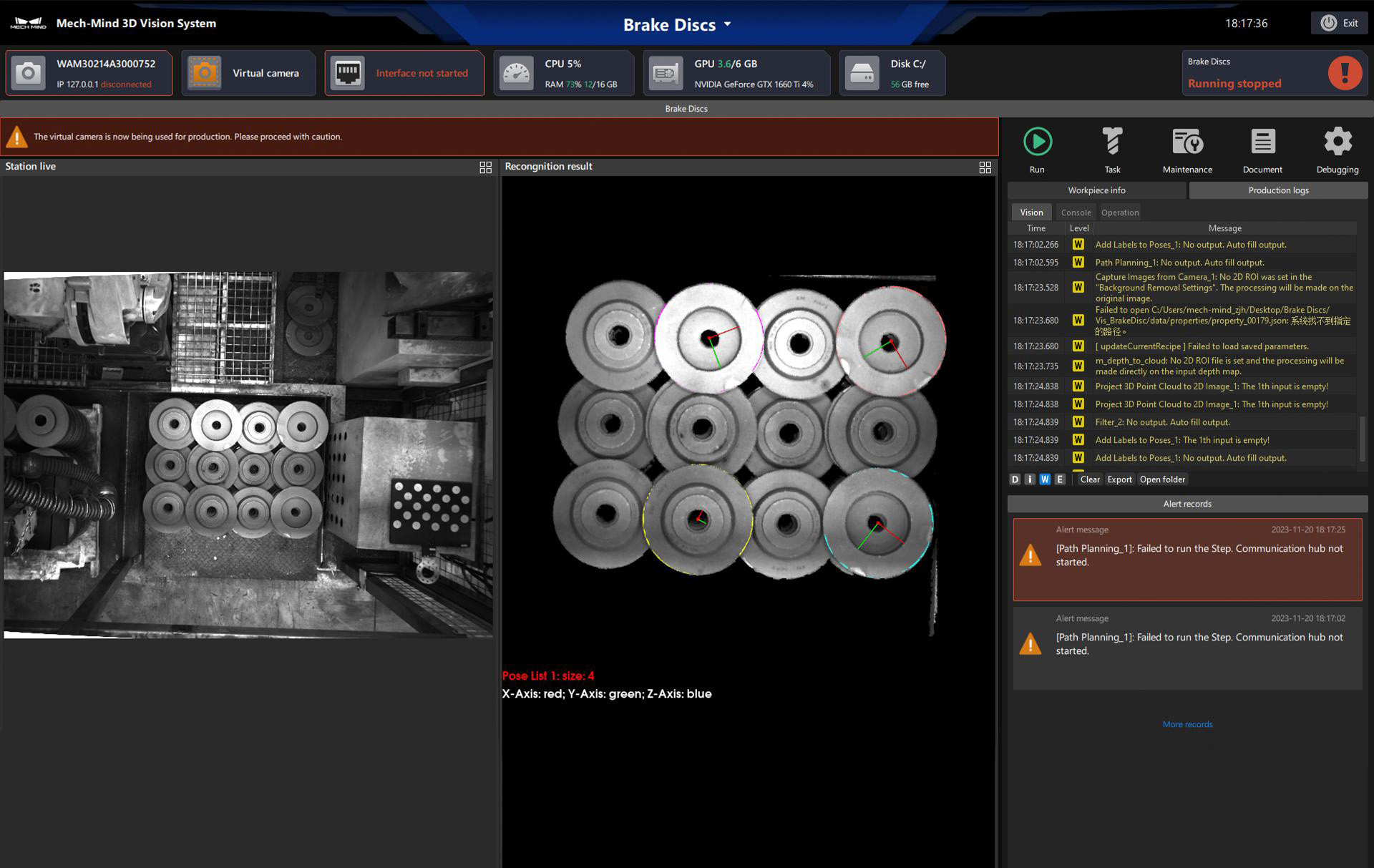The width and height of the screenshot is (1374, 868).
Task: Click the Running stopped status text
Action: coord(1234,83)
